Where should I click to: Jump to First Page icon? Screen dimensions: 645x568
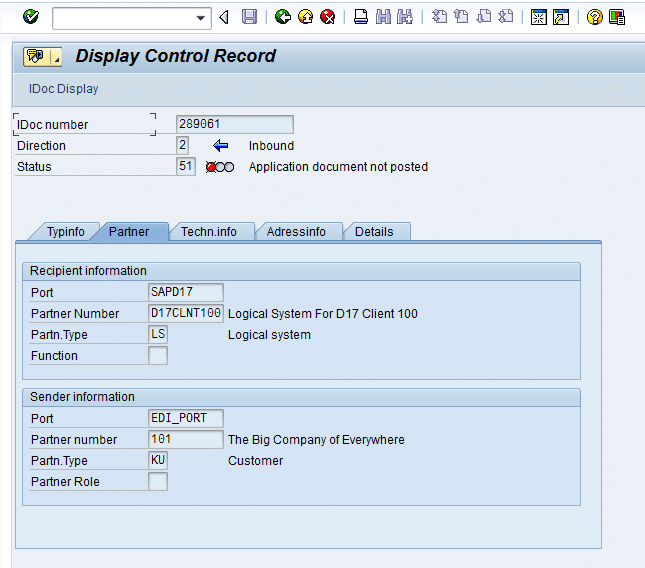coord(439,17)
